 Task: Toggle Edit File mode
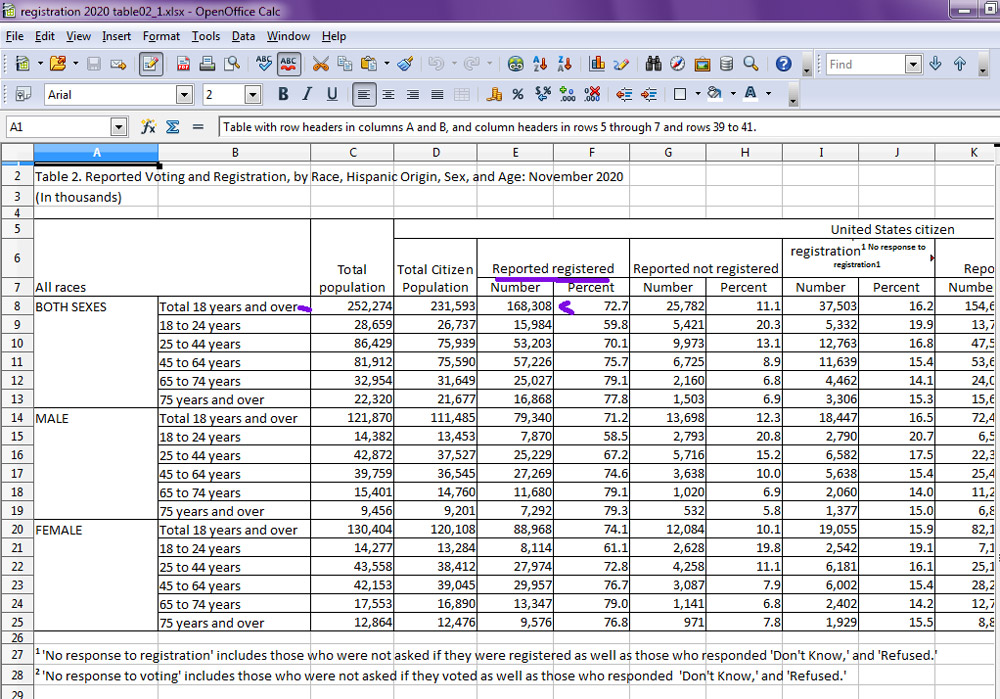tap(151, 64)
